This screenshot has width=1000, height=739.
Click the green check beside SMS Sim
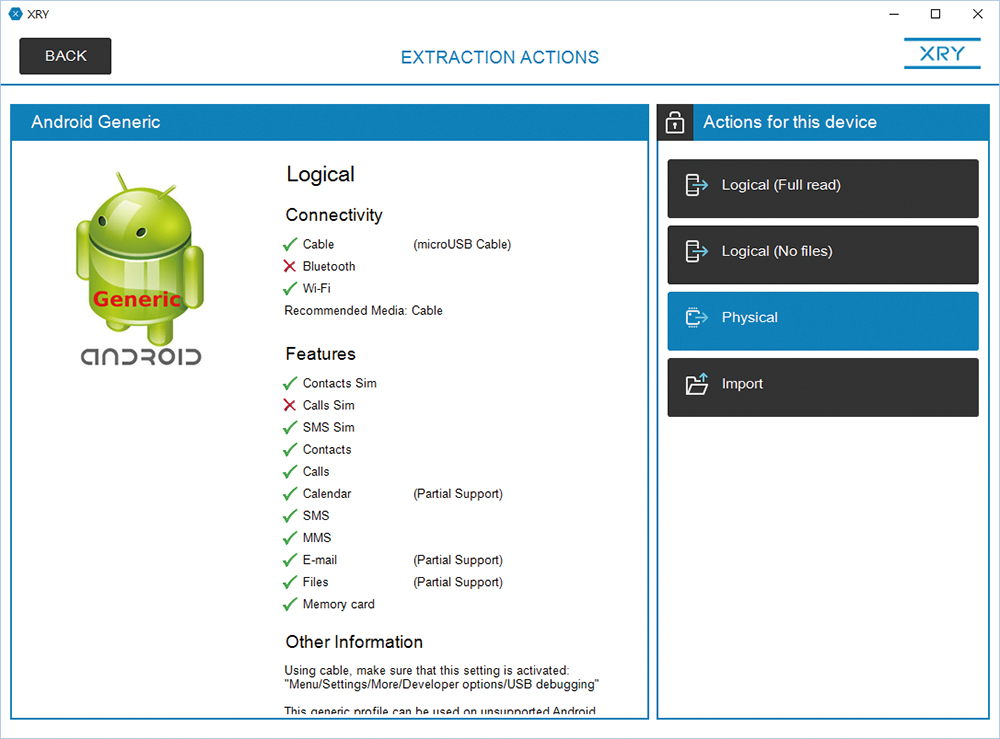coord(290,427)
